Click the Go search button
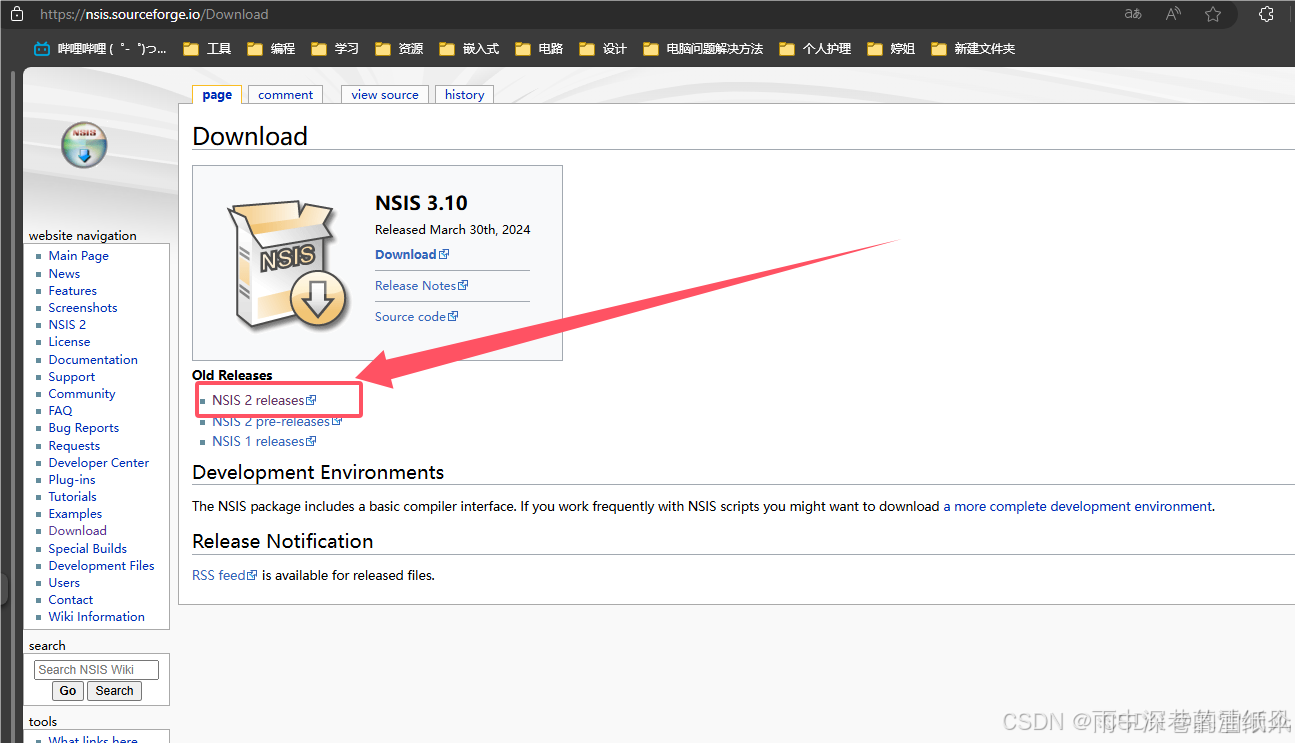Viewport: 1295px width, 743px height. pyautogui.click(x=67, y=691)
